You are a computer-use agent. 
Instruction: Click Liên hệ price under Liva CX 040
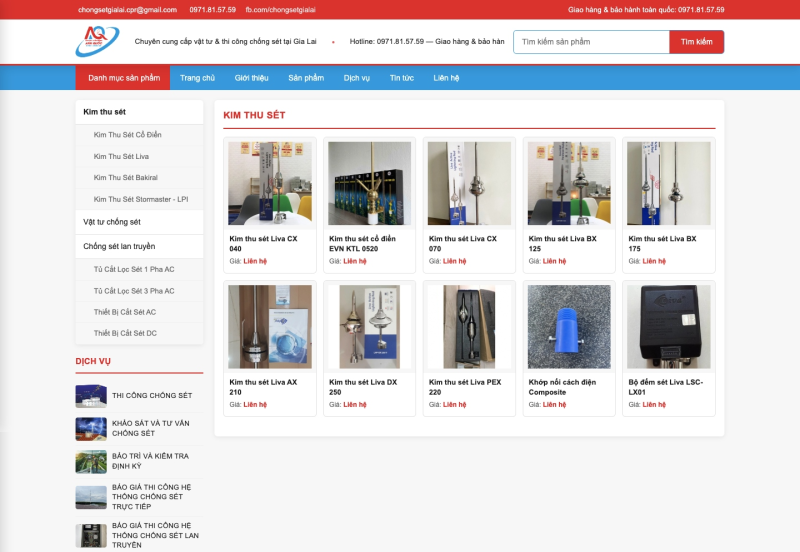(255, 261)
